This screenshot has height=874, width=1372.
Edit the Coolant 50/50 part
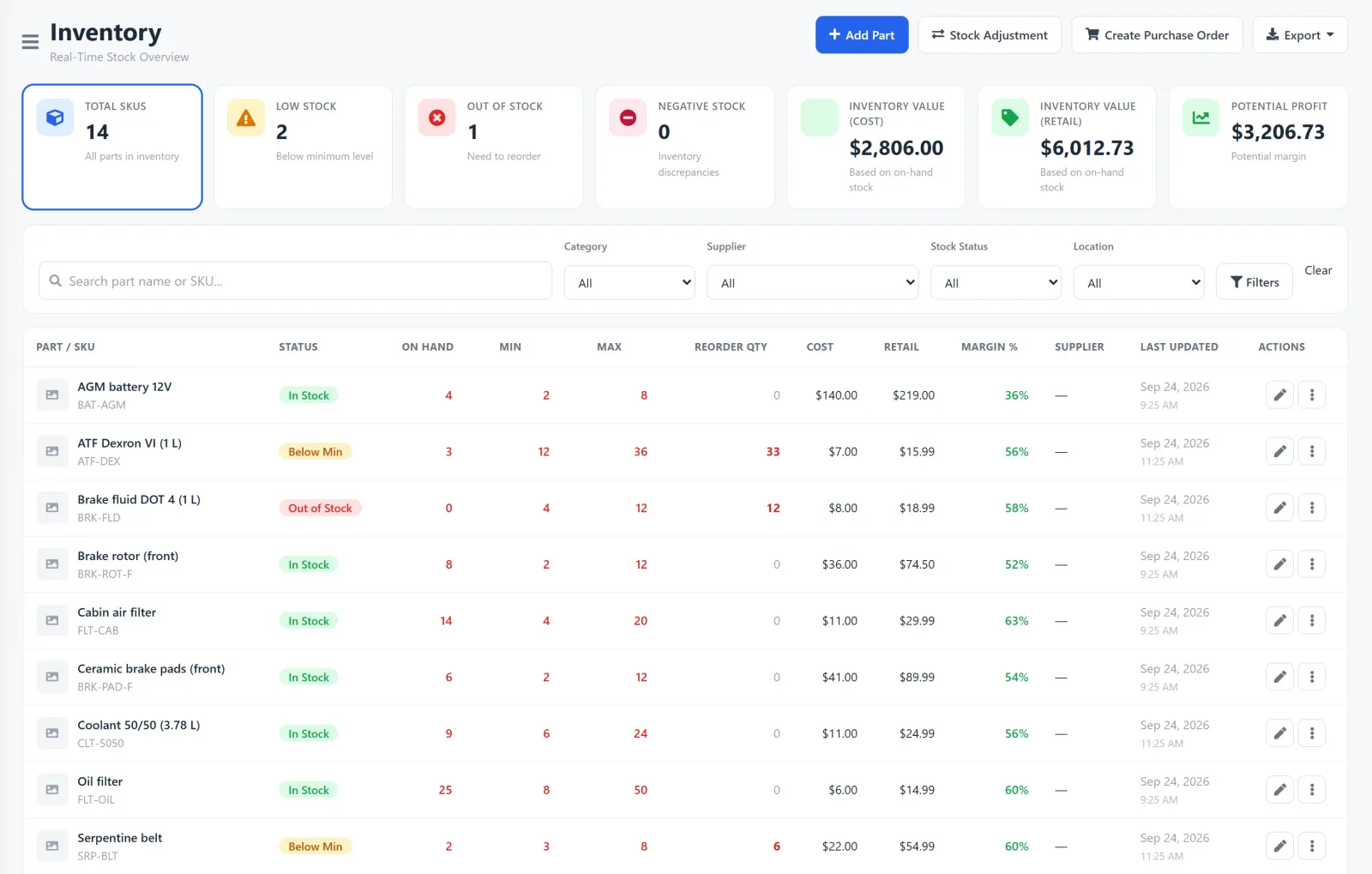(1279, 733)
